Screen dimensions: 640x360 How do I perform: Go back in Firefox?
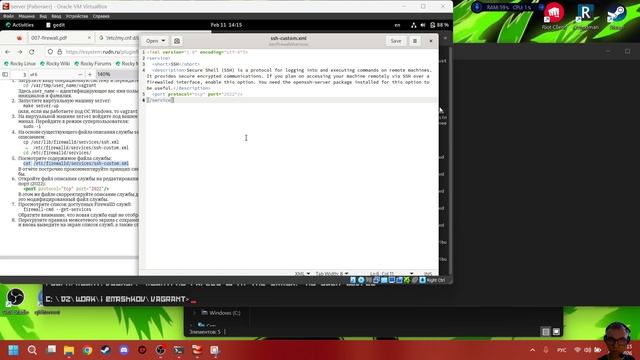point(8,52)
